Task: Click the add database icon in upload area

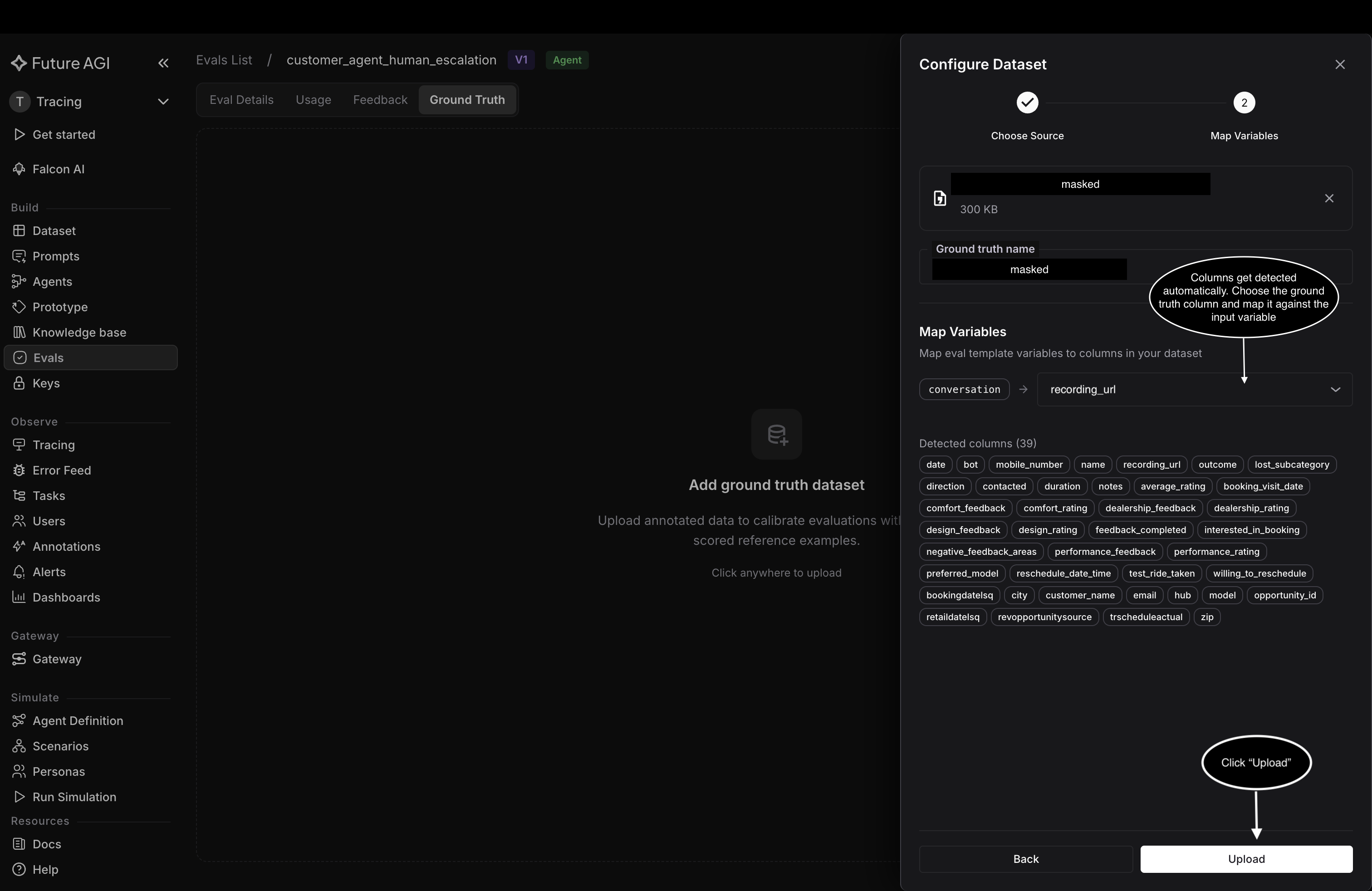Action: (x=776, y=434)
